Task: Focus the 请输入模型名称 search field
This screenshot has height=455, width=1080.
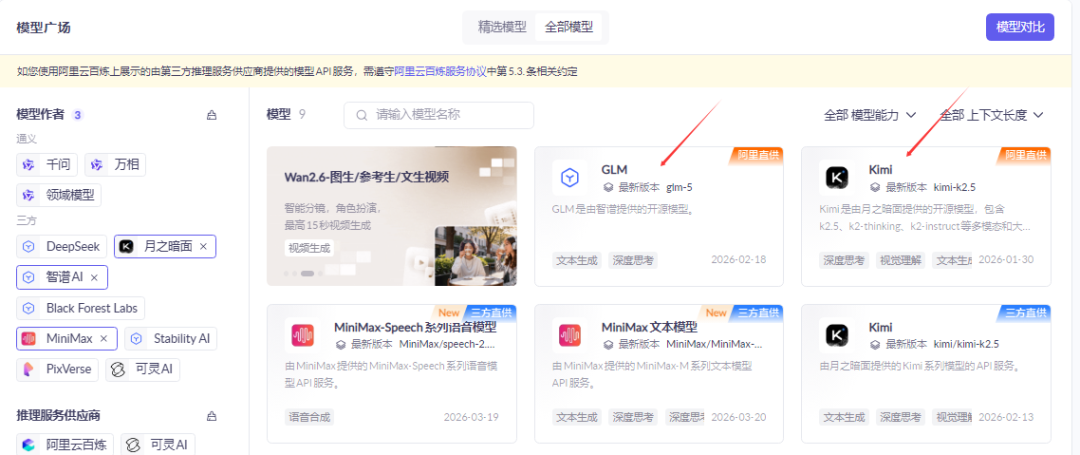Action: [x=439, y=116]
